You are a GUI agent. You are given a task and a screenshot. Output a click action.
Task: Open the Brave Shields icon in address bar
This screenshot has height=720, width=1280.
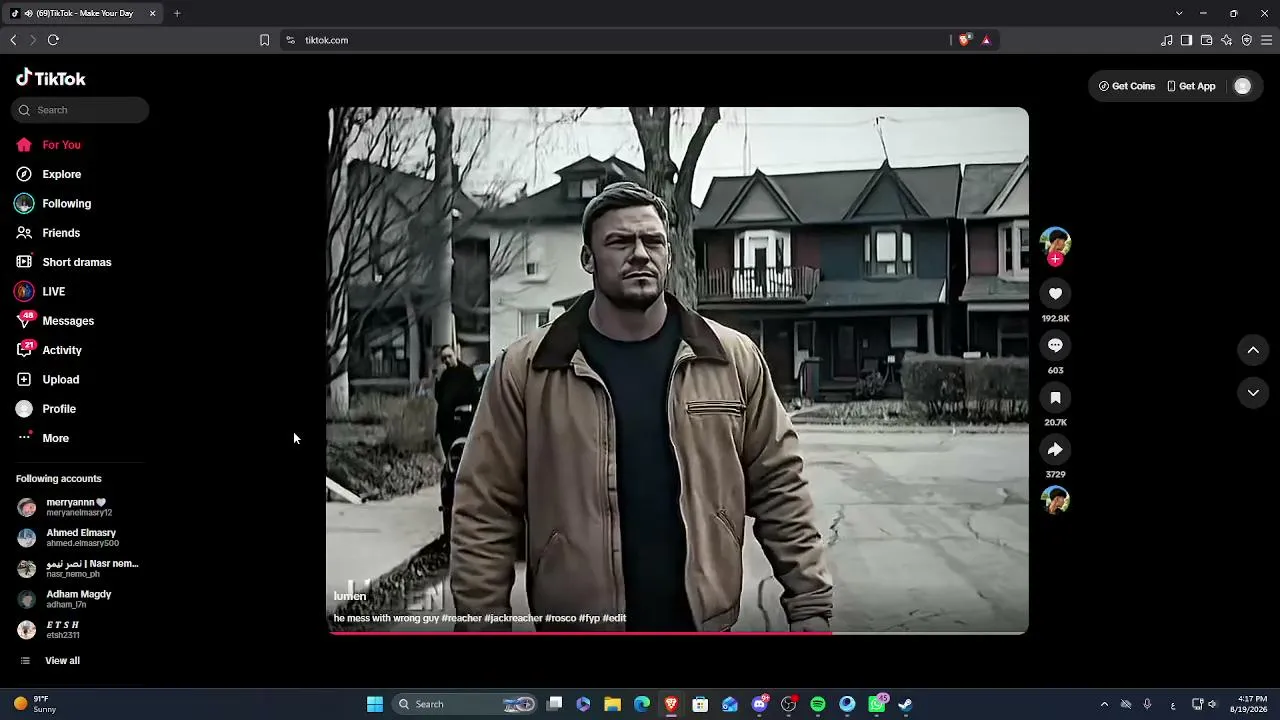964,40
